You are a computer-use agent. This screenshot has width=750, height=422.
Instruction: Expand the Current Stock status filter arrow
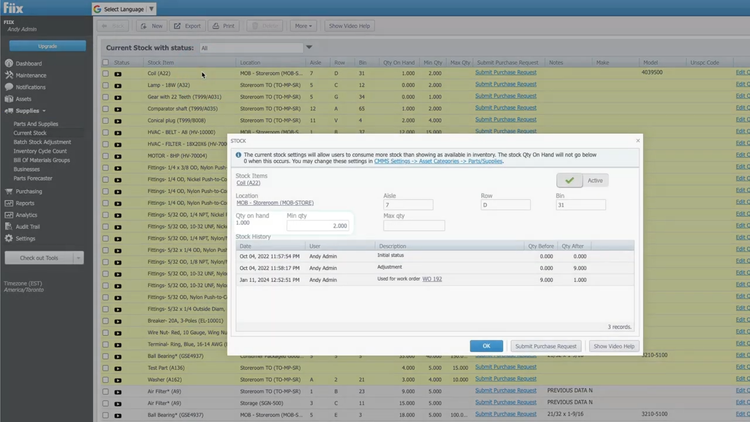click(x=309, y=47)
